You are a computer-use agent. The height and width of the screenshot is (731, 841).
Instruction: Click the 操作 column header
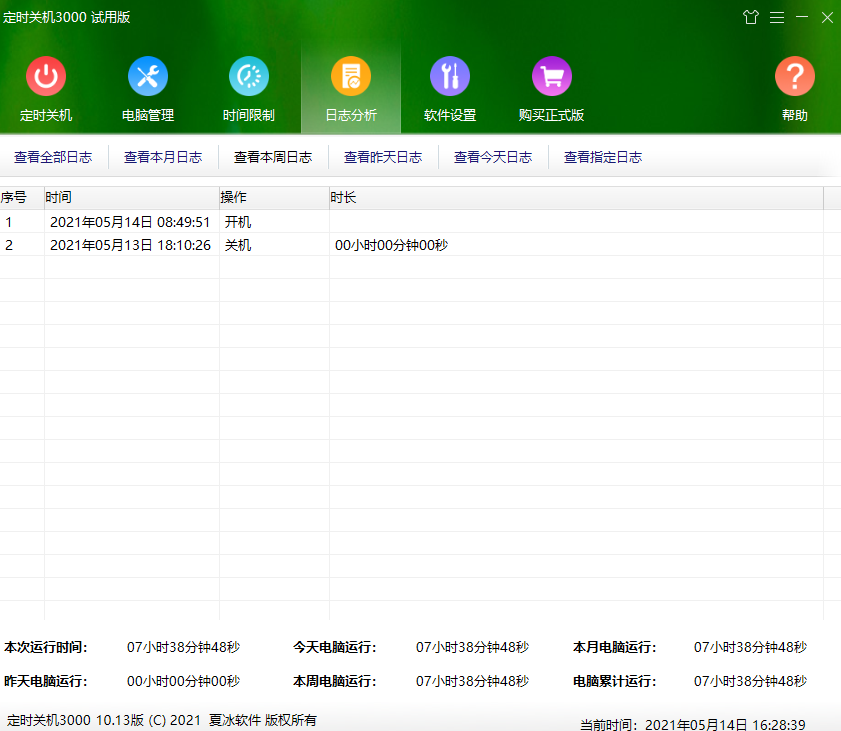tap(274, 198)
